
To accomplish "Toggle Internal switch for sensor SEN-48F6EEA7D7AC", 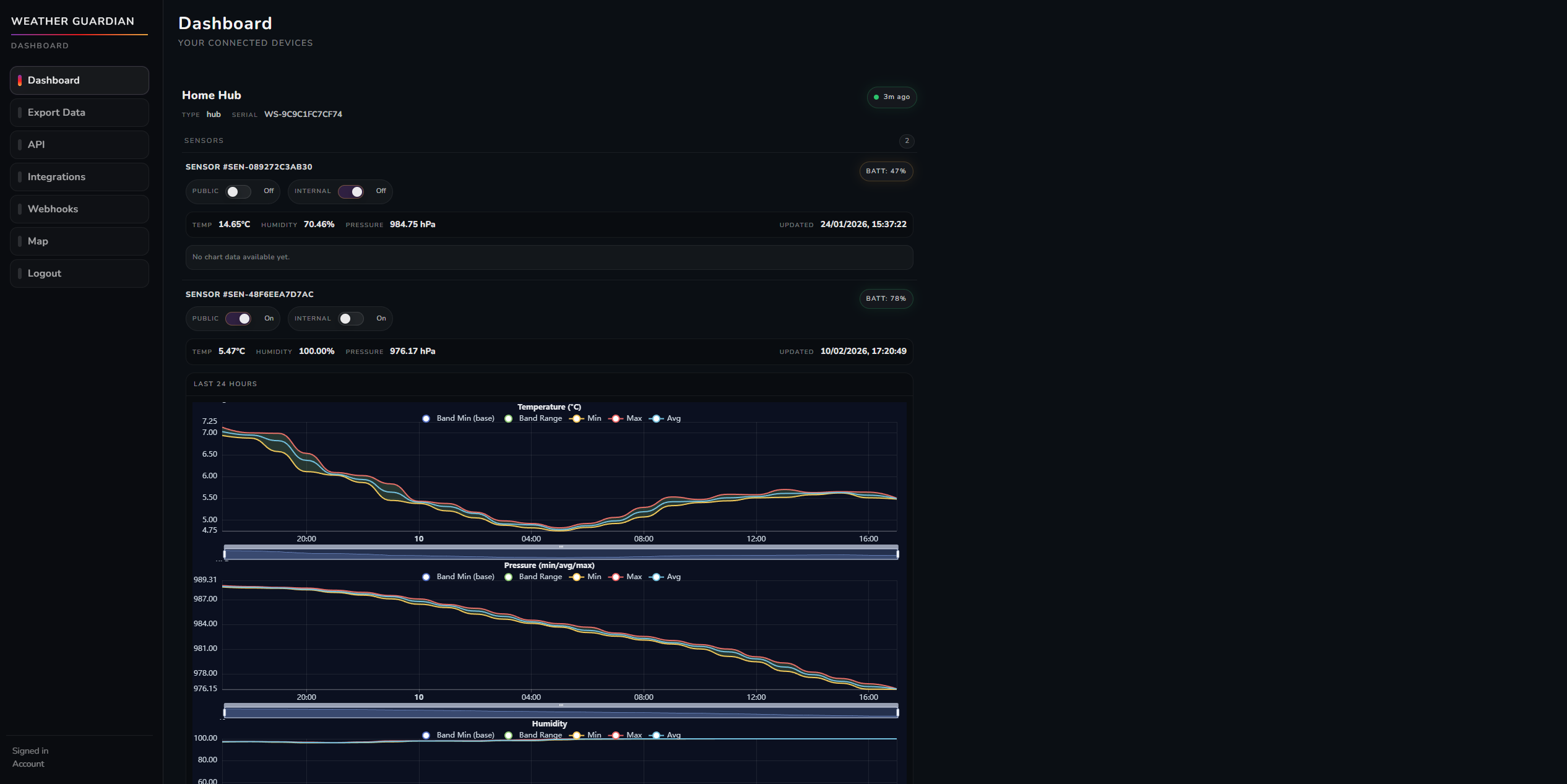I will tap(351, 319).
